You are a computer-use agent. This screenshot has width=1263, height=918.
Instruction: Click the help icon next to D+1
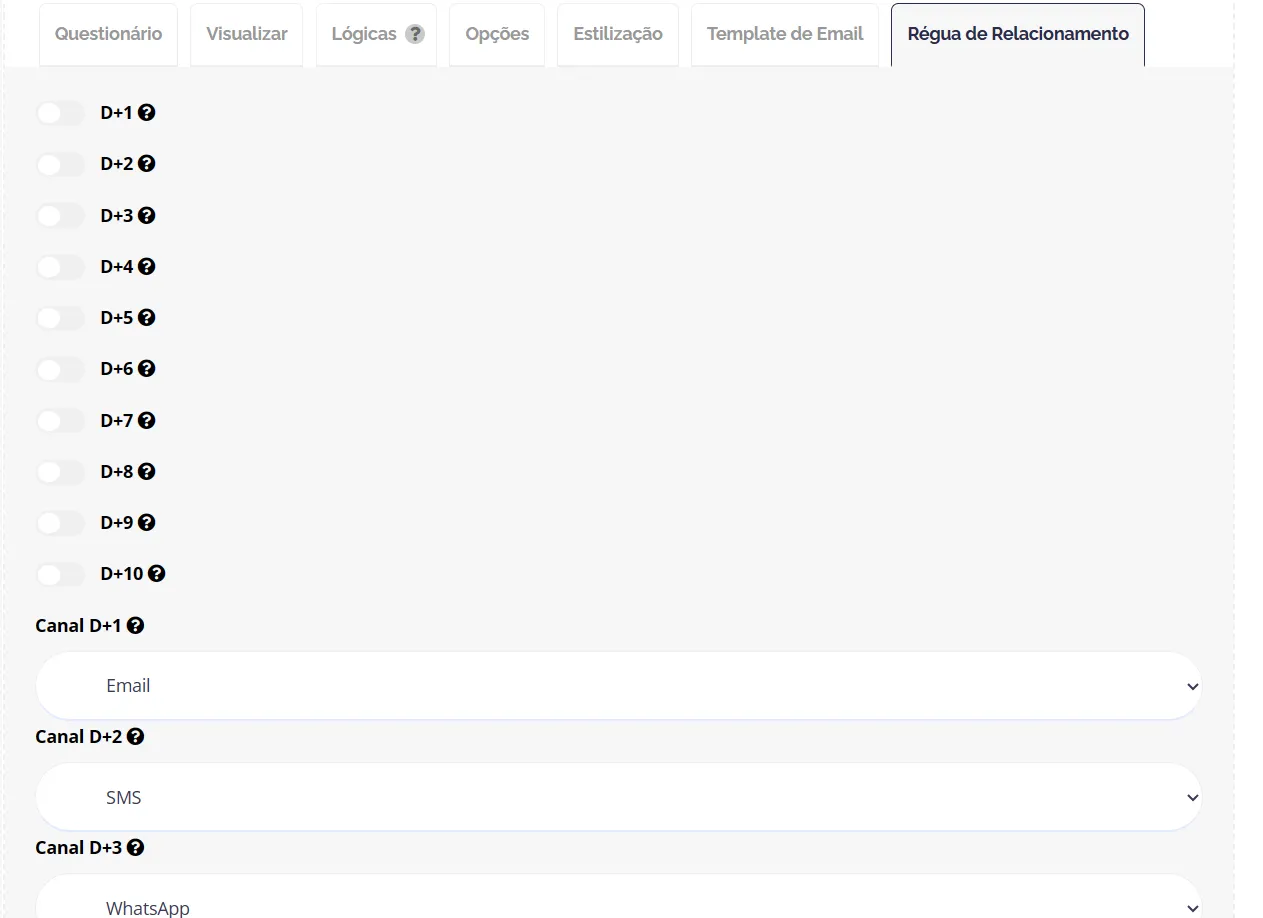[x=146, y=113]
